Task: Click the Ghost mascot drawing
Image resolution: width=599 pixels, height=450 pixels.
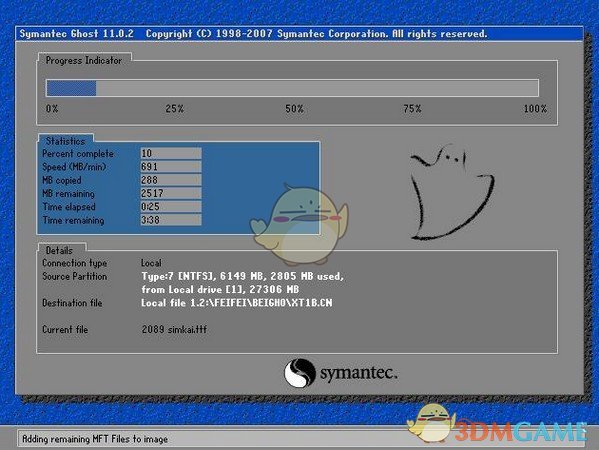Action: click(452, 192)
